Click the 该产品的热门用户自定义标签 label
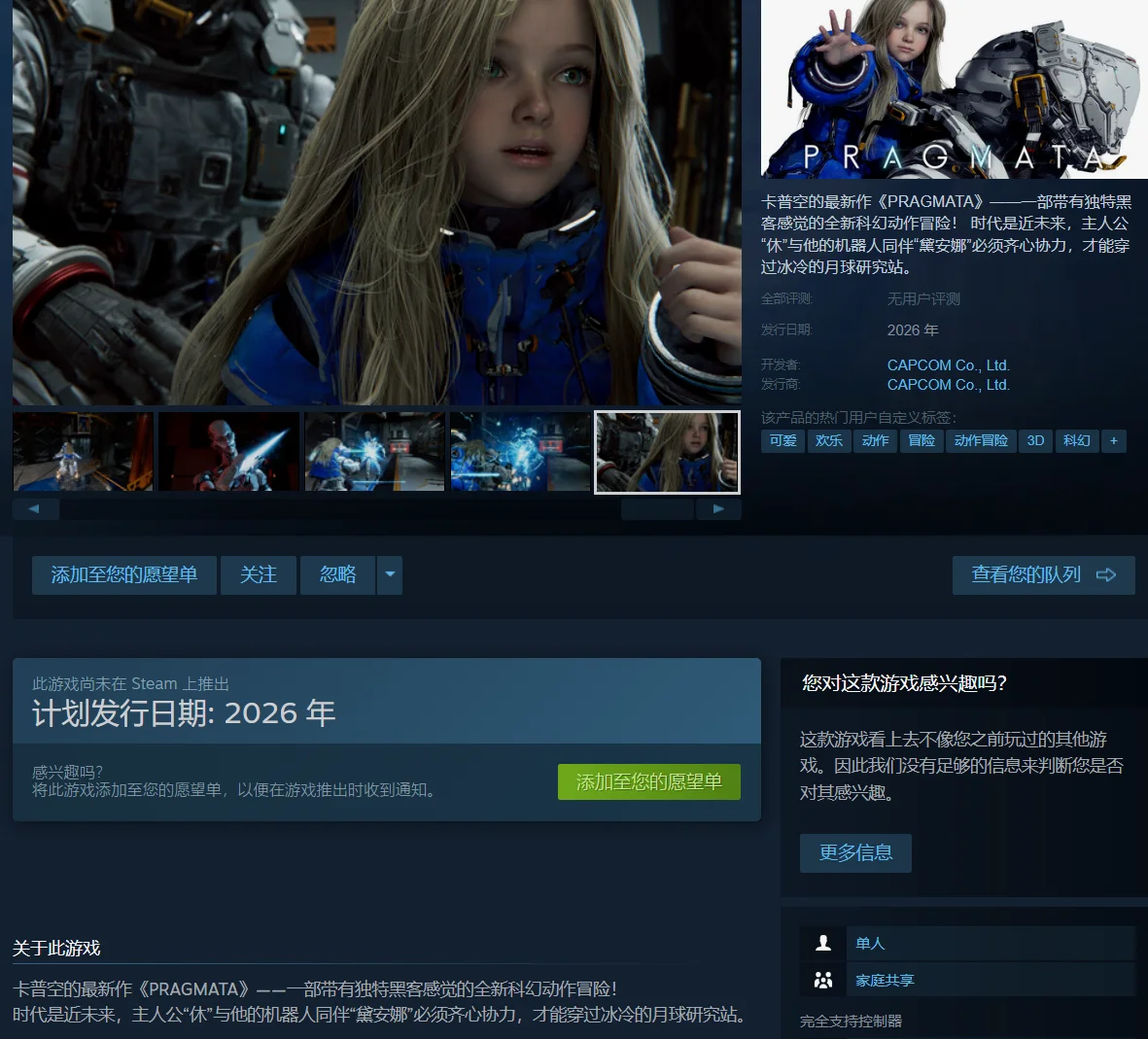The image size is (1148, 1039). 858,417
